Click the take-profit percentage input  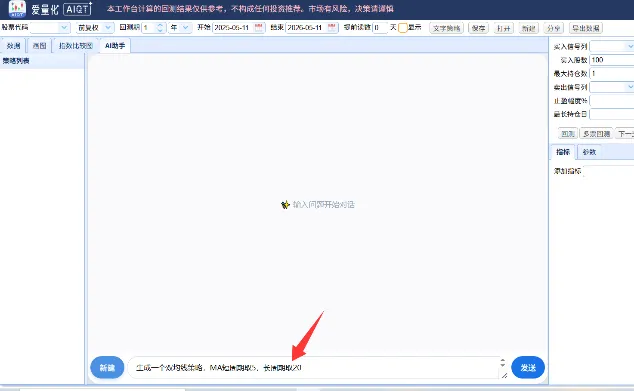[x=612, y=101]
